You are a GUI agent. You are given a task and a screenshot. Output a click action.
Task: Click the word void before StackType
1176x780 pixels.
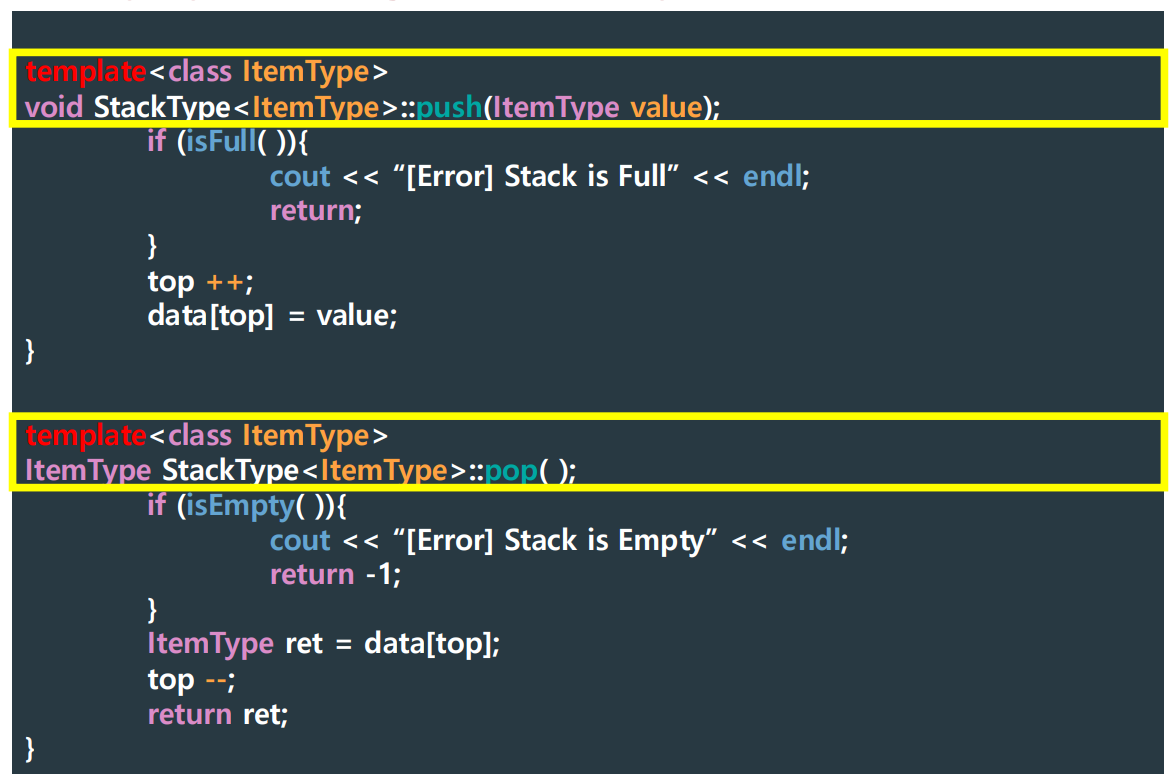(x=54, y=107)
